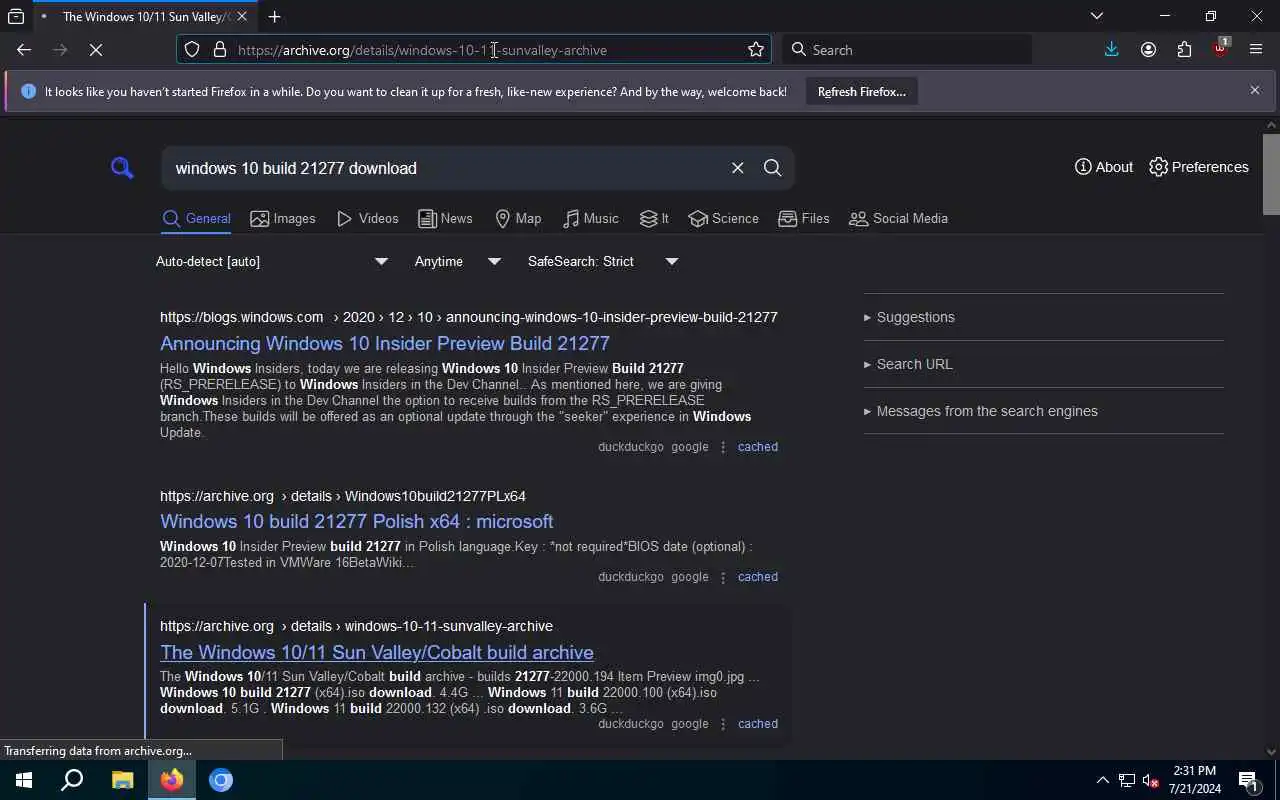Open Windows taskbar search

point(73,780)
